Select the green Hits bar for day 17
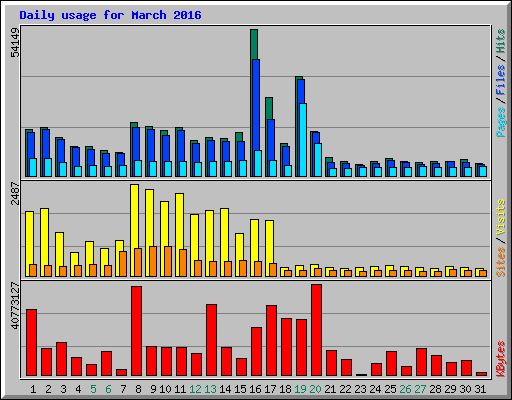512x400 pixels. (x=269, y=108)
